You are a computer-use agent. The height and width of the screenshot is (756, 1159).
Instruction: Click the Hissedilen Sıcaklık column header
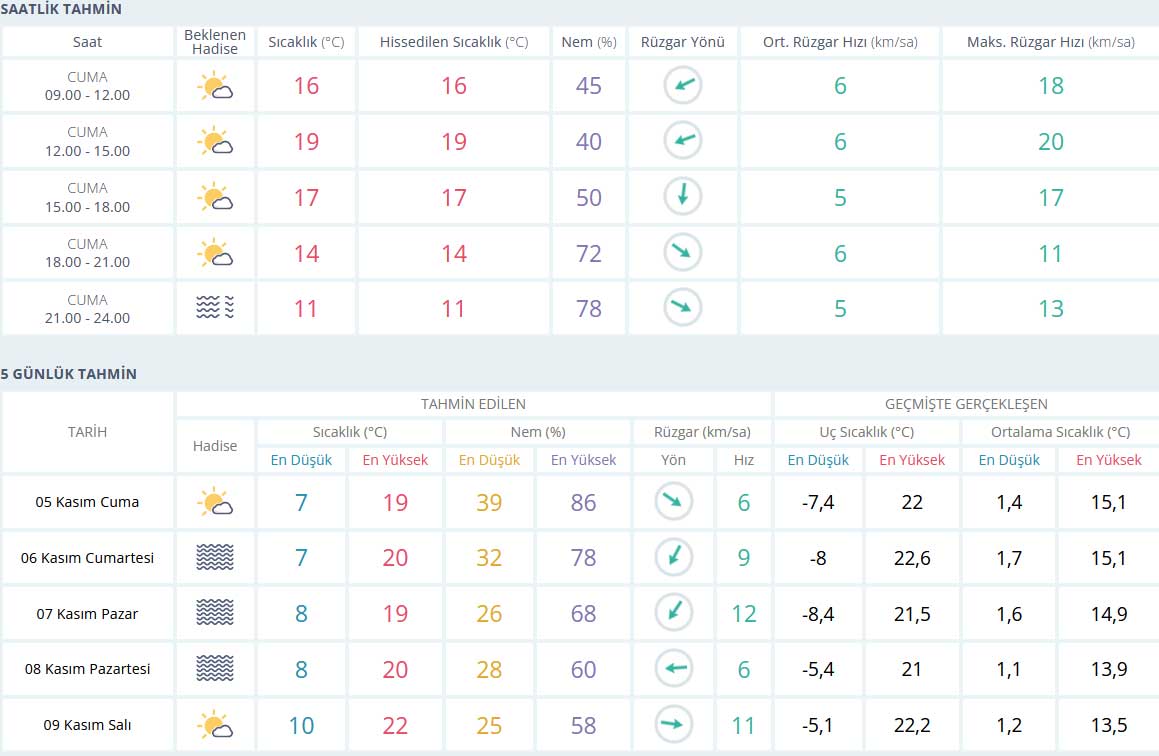[x=454, y=42]
